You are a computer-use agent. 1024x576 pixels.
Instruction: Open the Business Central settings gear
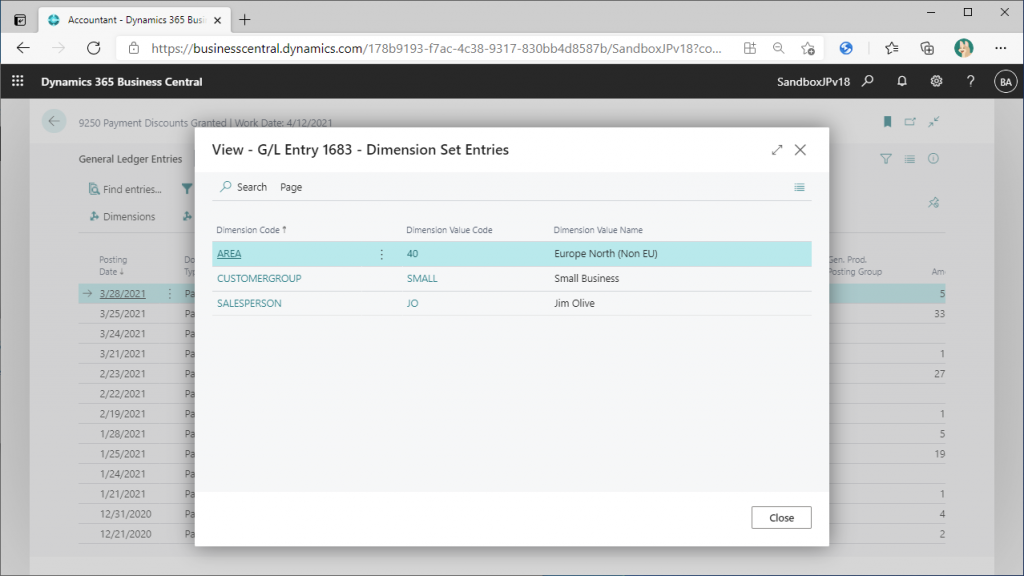pos(936,82)
